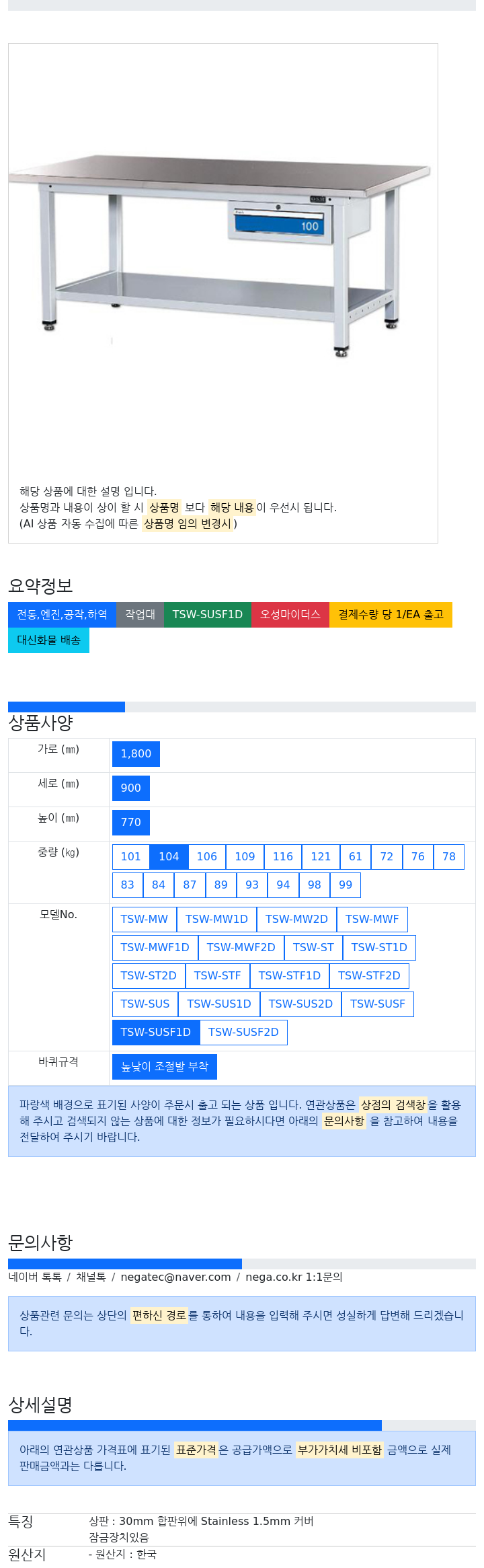Pick model TSW-SUSF2D

coord(243,1032)
